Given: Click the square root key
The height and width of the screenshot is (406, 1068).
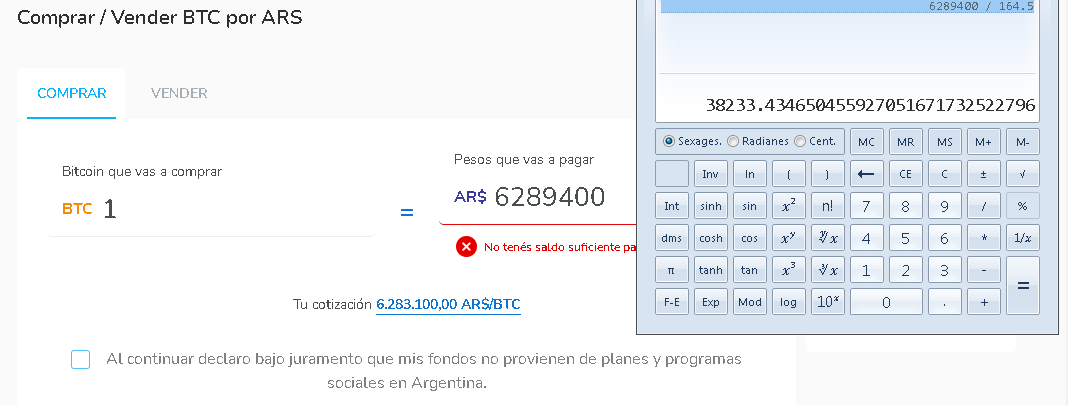Looking at the screenshot, I should click(1022, 174).
